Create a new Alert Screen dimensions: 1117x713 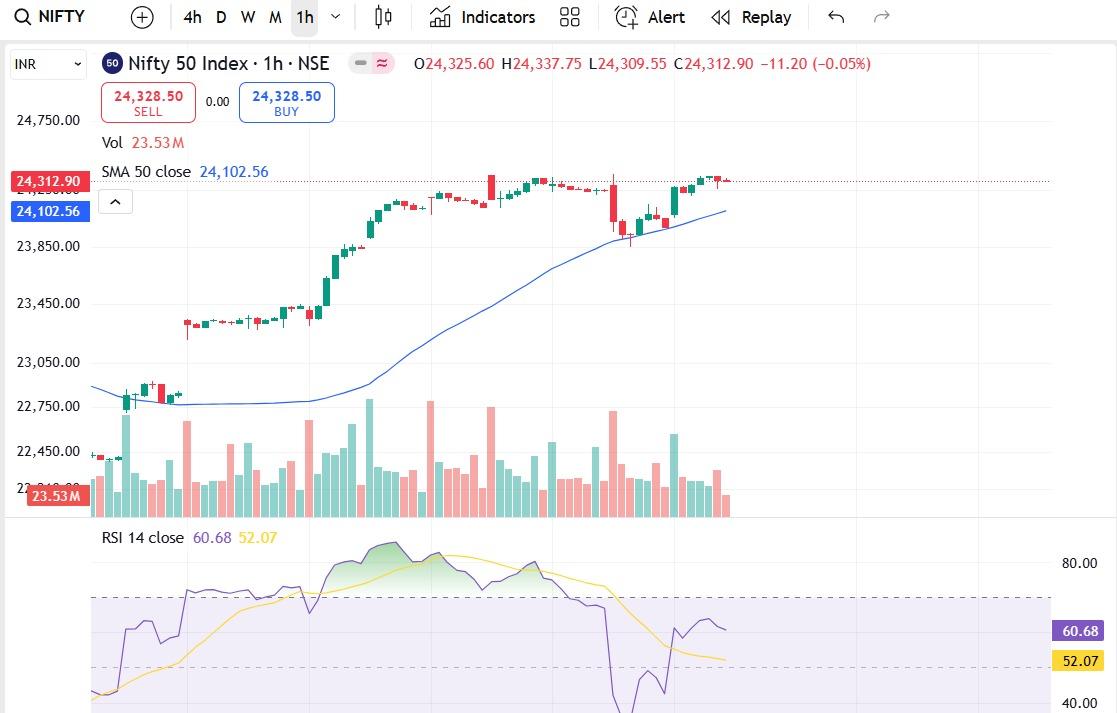pyautogui.click(x=650, y=17)
